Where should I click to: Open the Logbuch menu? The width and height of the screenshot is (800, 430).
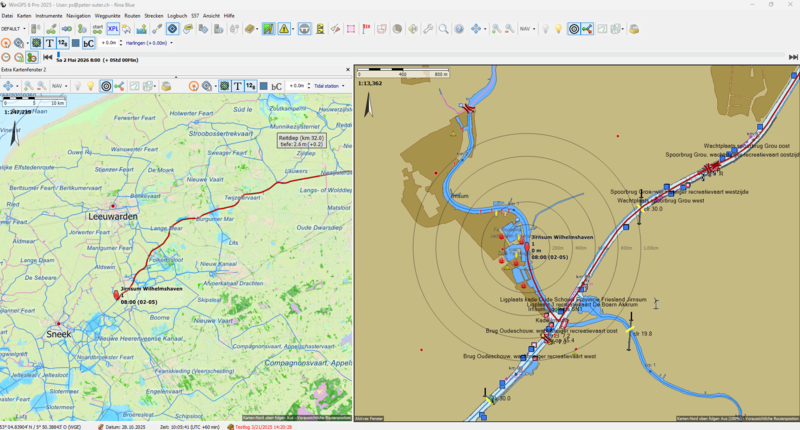coord(177,16)
